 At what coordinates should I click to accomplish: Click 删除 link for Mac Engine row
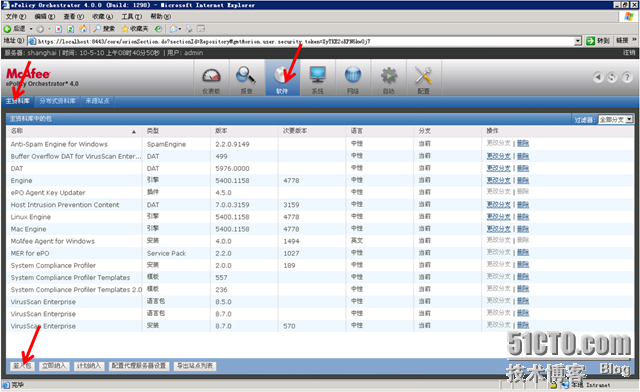point(523,229)
